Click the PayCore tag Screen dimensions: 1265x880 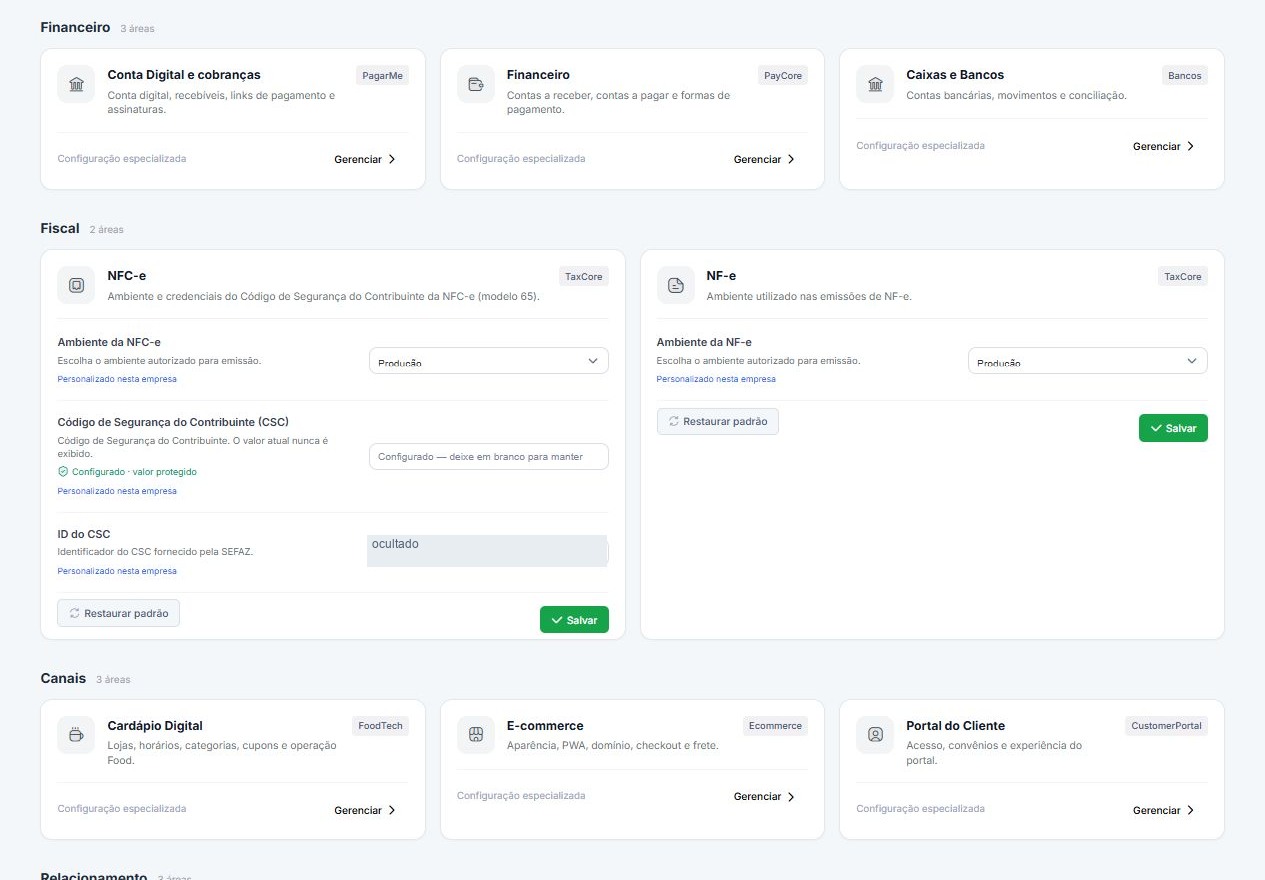(x=783, y=75)
